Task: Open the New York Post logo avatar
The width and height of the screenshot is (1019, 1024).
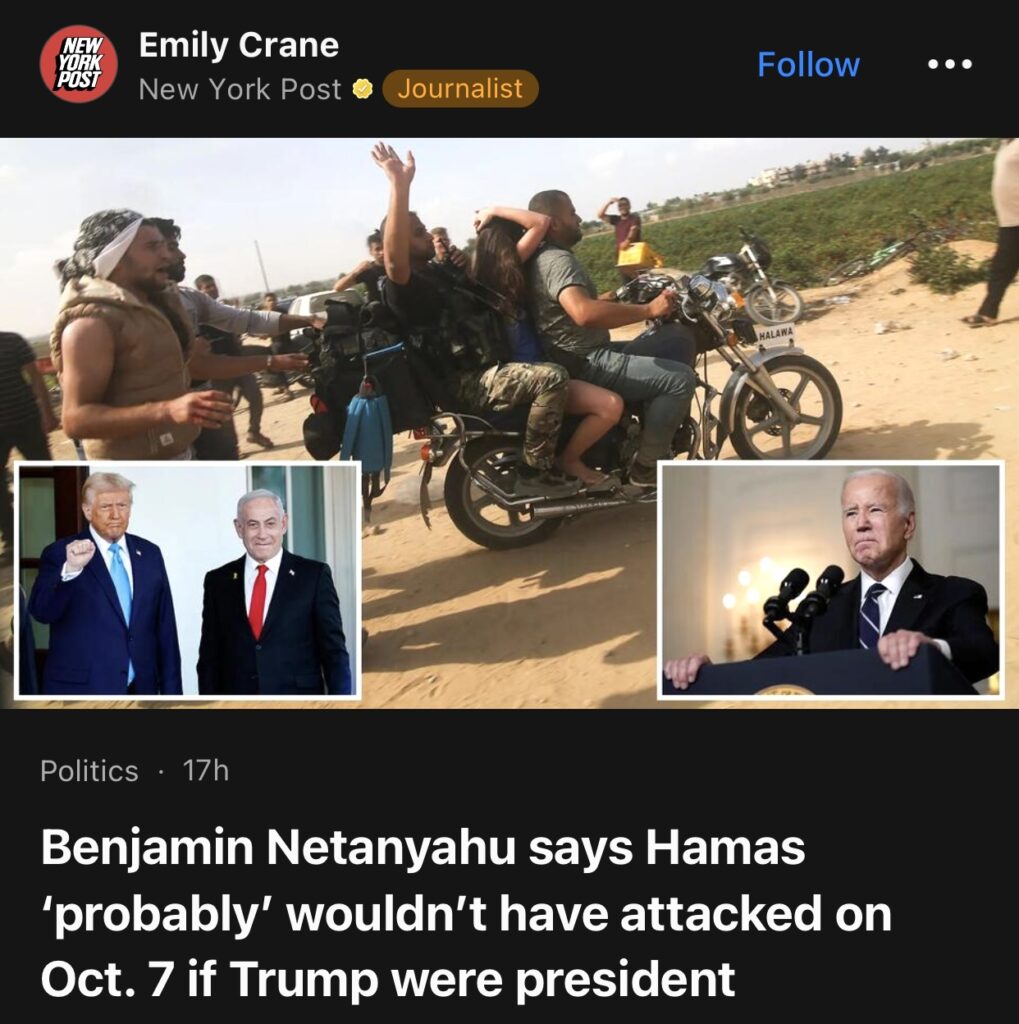Action: click(x=78, y=64)
